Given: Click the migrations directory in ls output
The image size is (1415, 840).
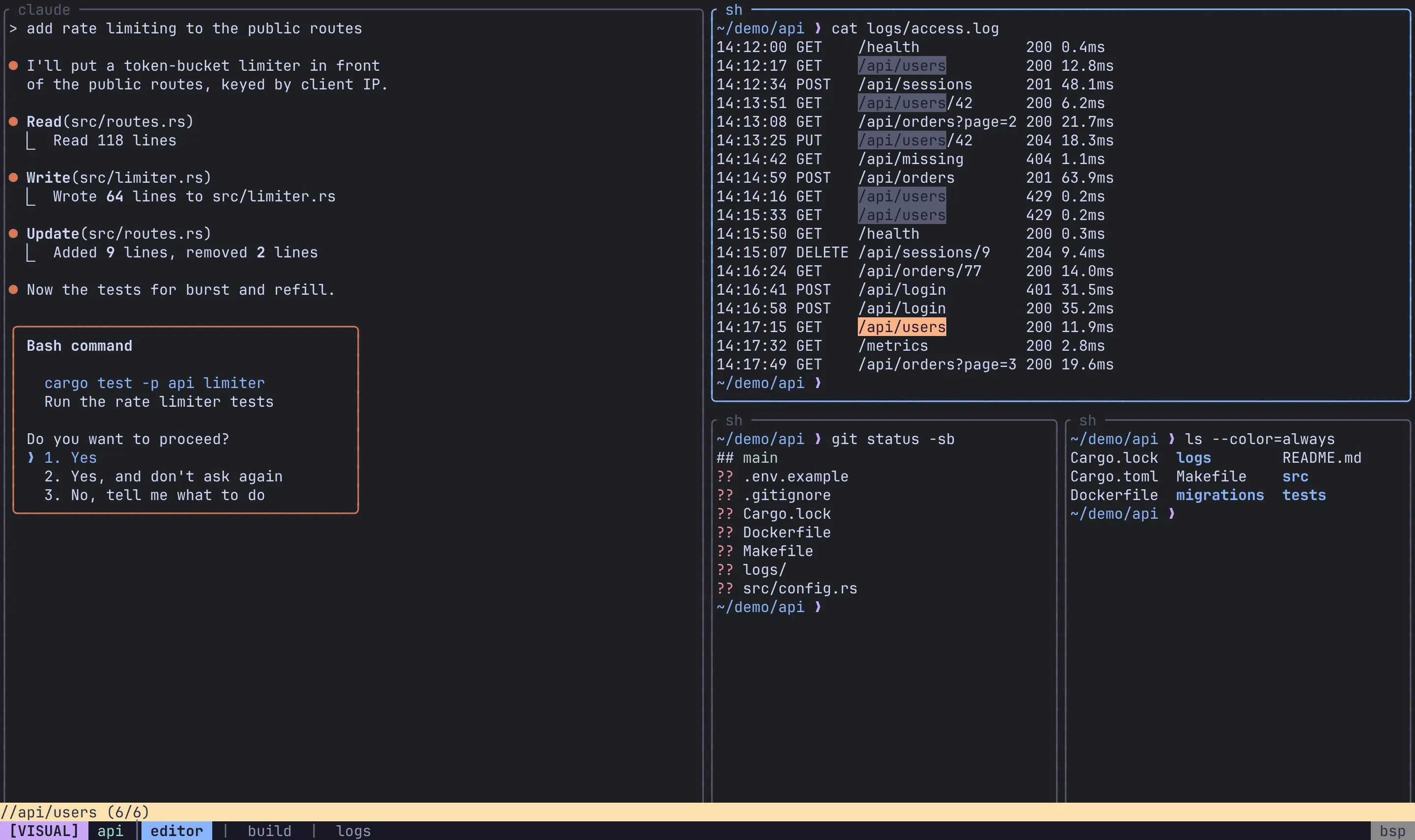Looking at the screenshot, I should pos(1220,495).
